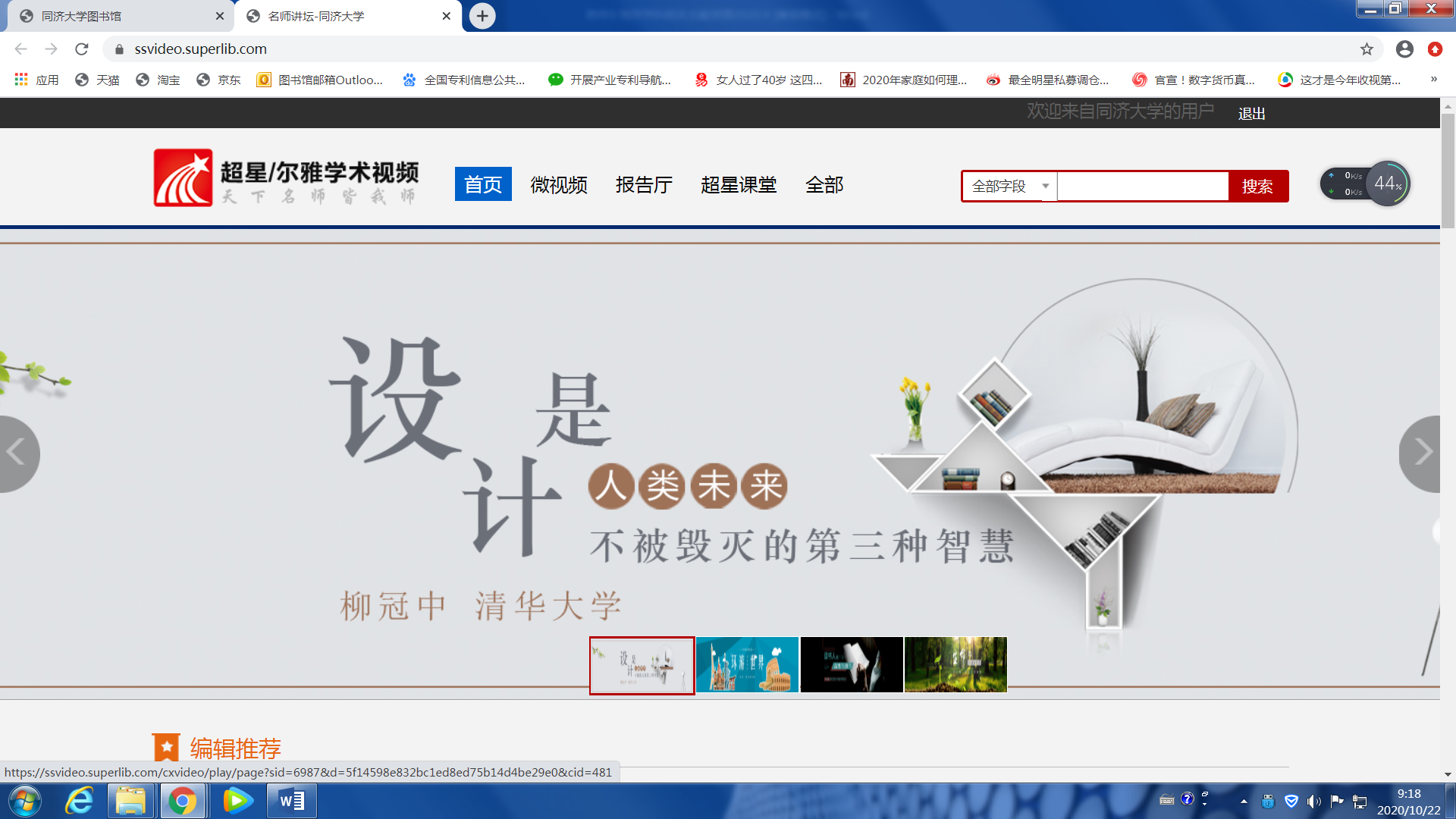
Task: Click the security shield tray icon
Action: point(1291,801)
